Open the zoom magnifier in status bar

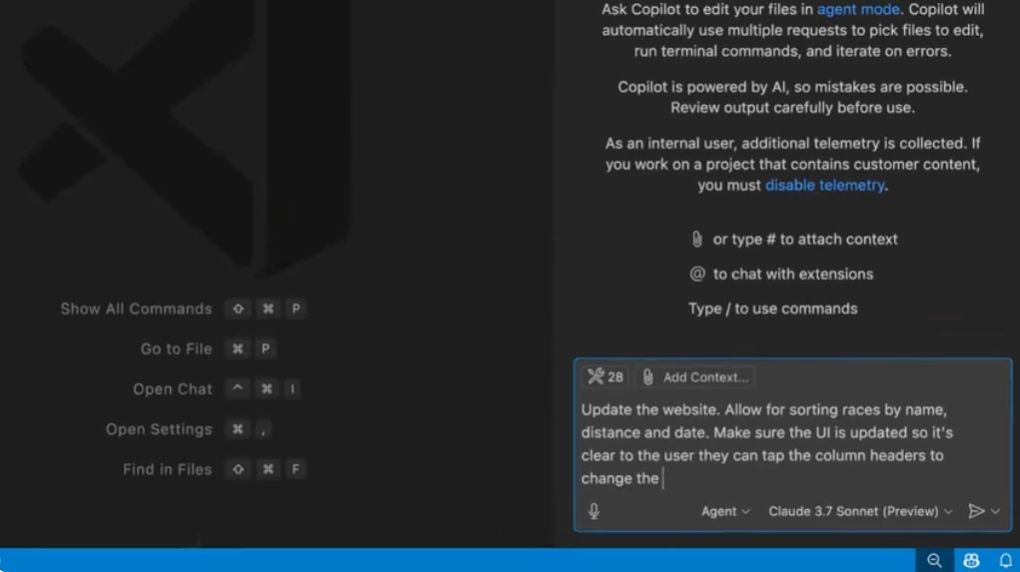click(934, 560)
